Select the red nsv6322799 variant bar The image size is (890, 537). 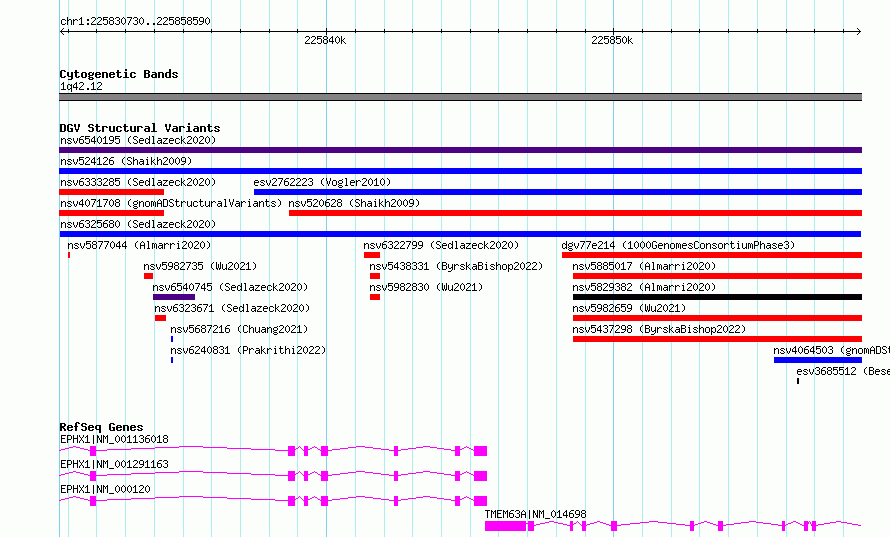[x=372, y=255]
